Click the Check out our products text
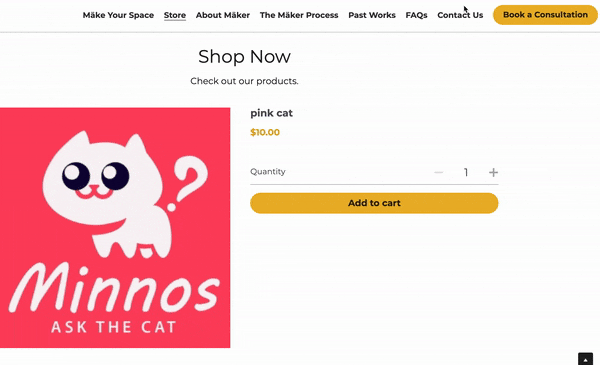 pos(244,81)
